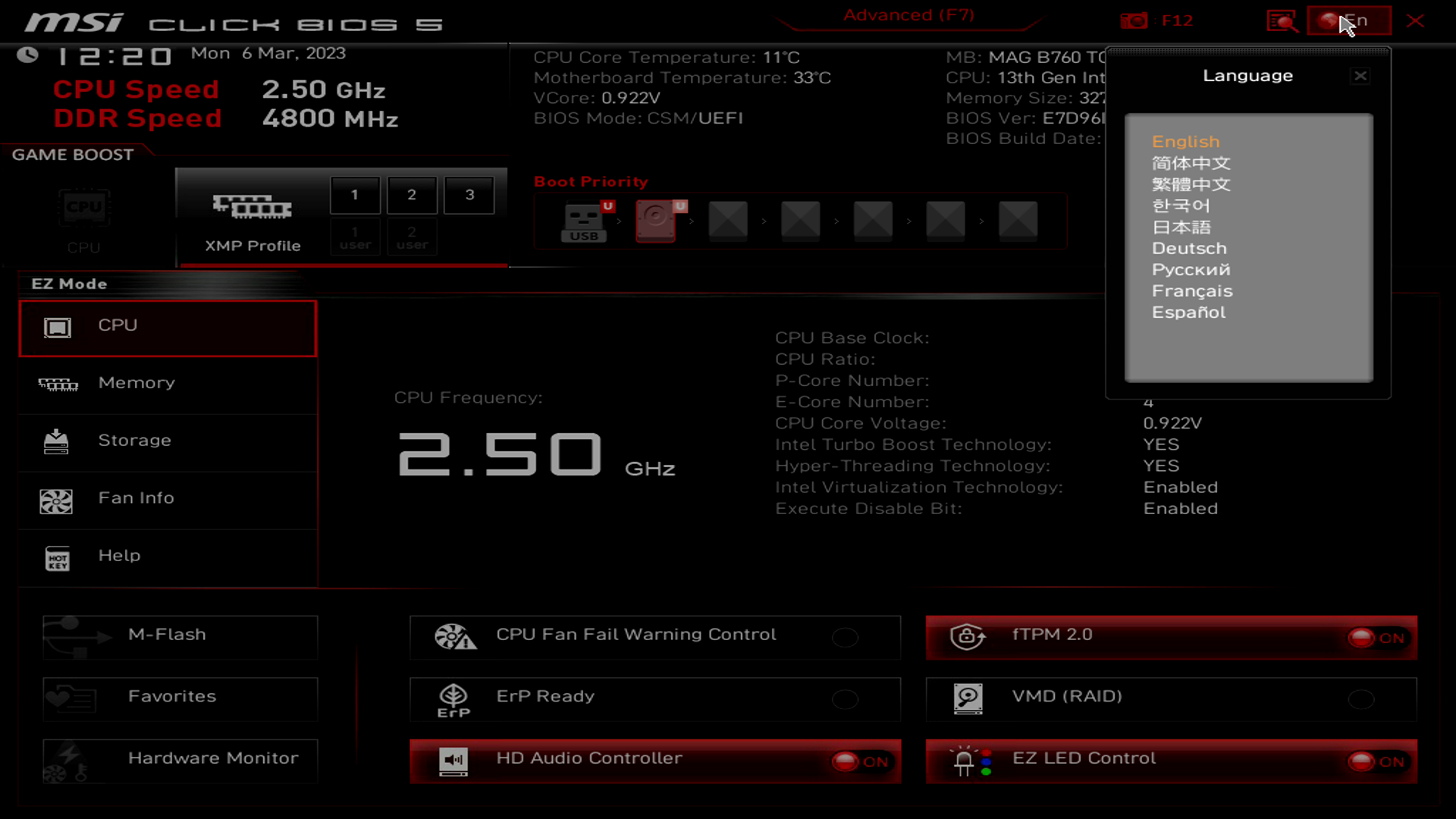The width and height of the screenshot is (1456, 819).
Task: Select English from the Language dropdown
Action: tap(1185, 141)
